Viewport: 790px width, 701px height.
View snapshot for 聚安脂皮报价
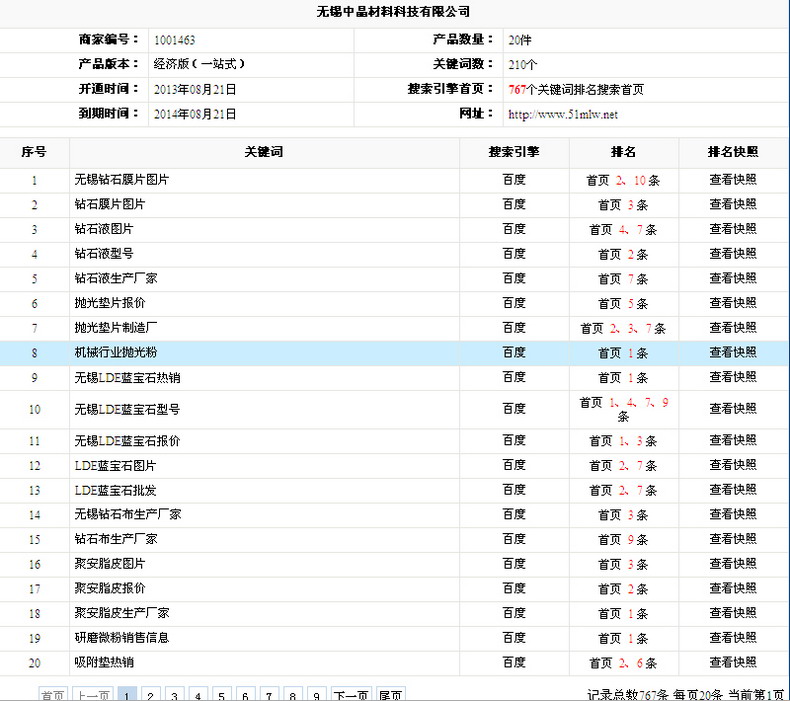[733, 589]
